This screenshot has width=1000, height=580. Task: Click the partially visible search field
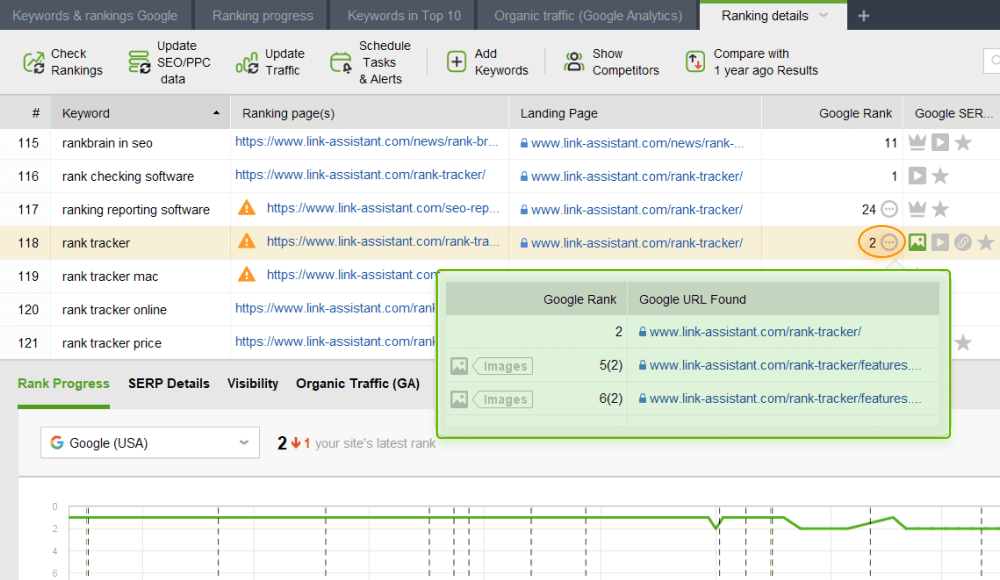pyautogui.click(x=992, y=61)
